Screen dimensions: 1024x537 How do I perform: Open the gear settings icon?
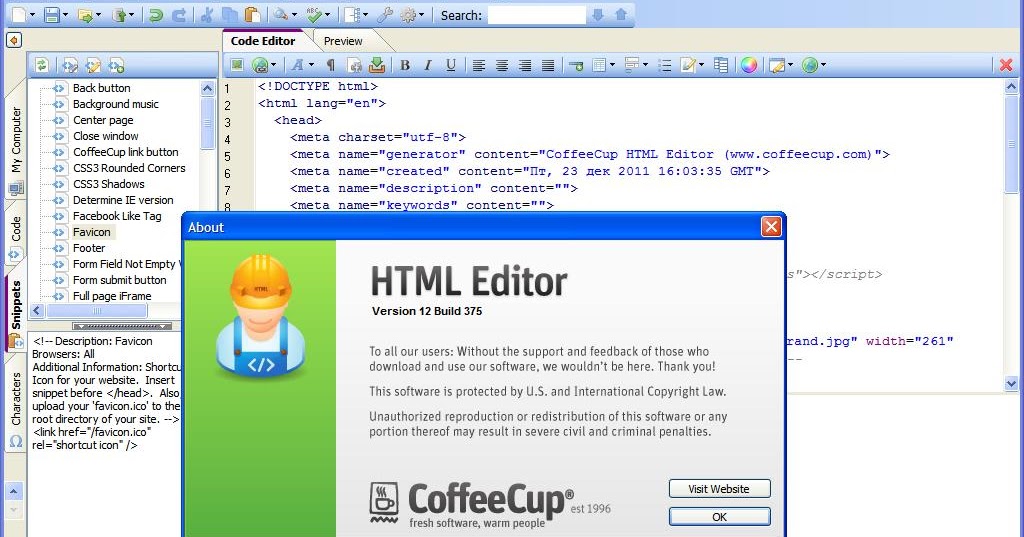408,14
